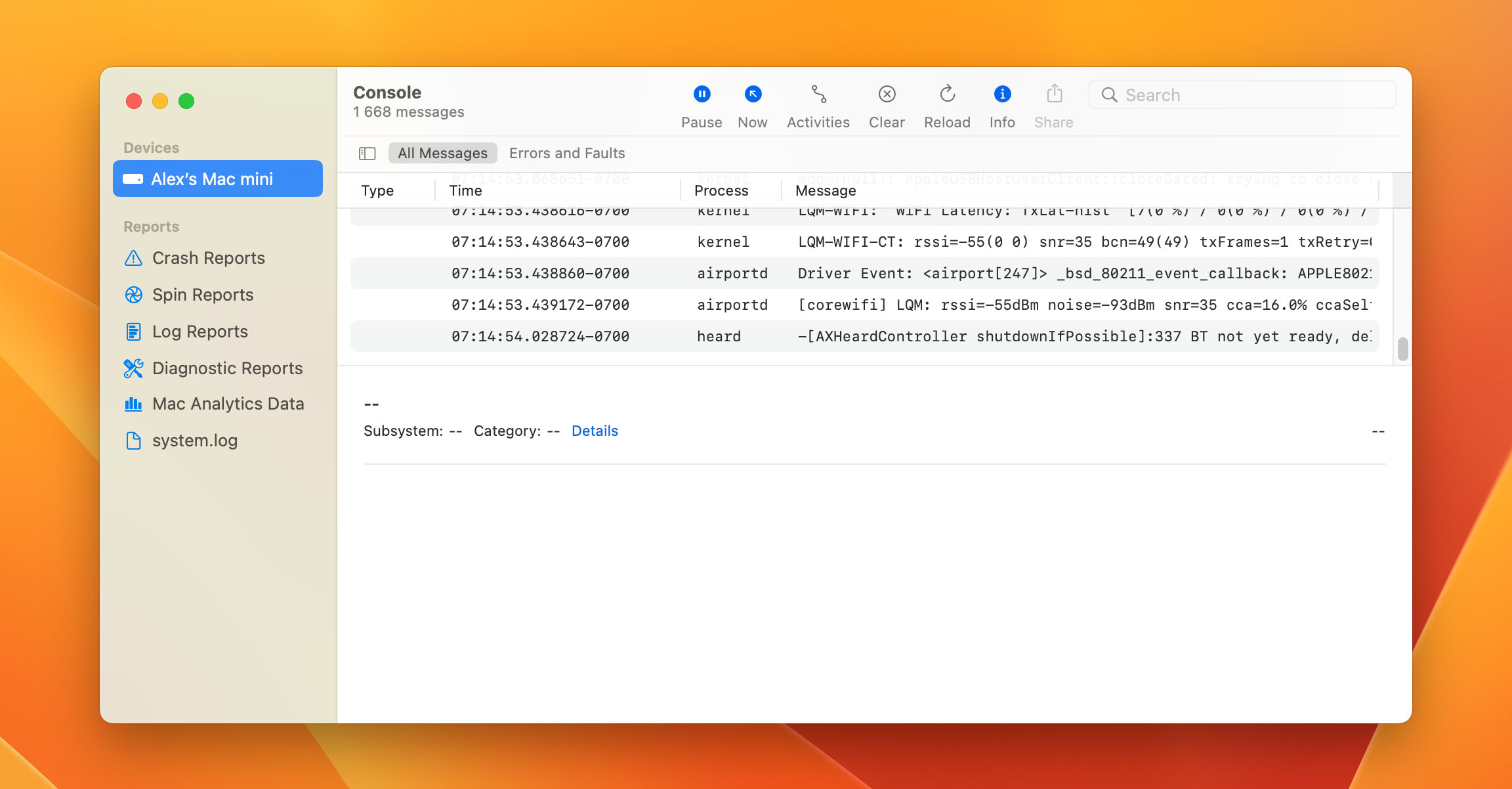Toggle the sidebar visibility icon
This screenshot has width=1512, height=789.
(x=367, y=154)
